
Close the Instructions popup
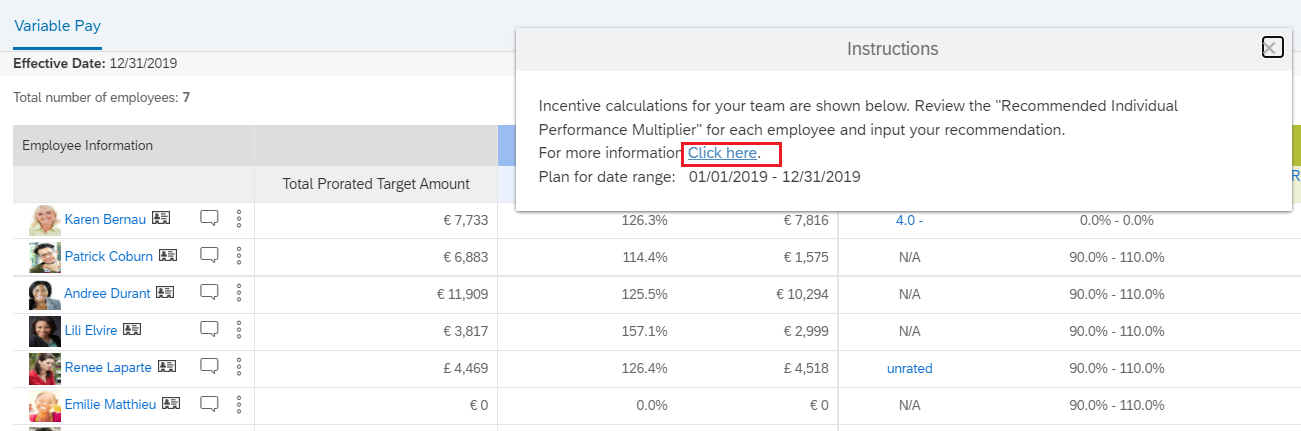click(1272, 47)
